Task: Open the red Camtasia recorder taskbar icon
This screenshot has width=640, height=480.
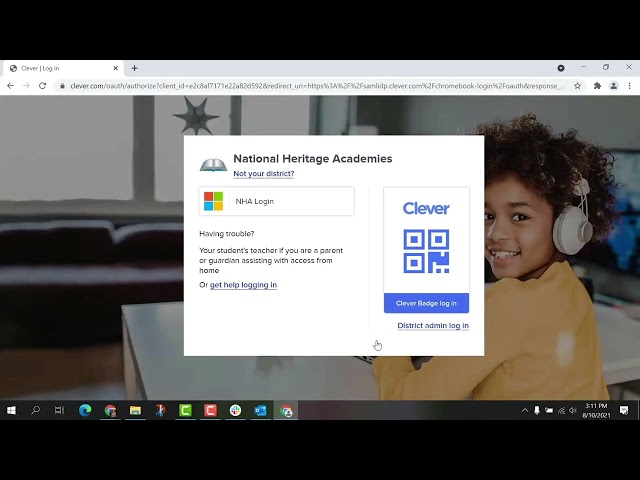Action: click(x=211, y=410)
